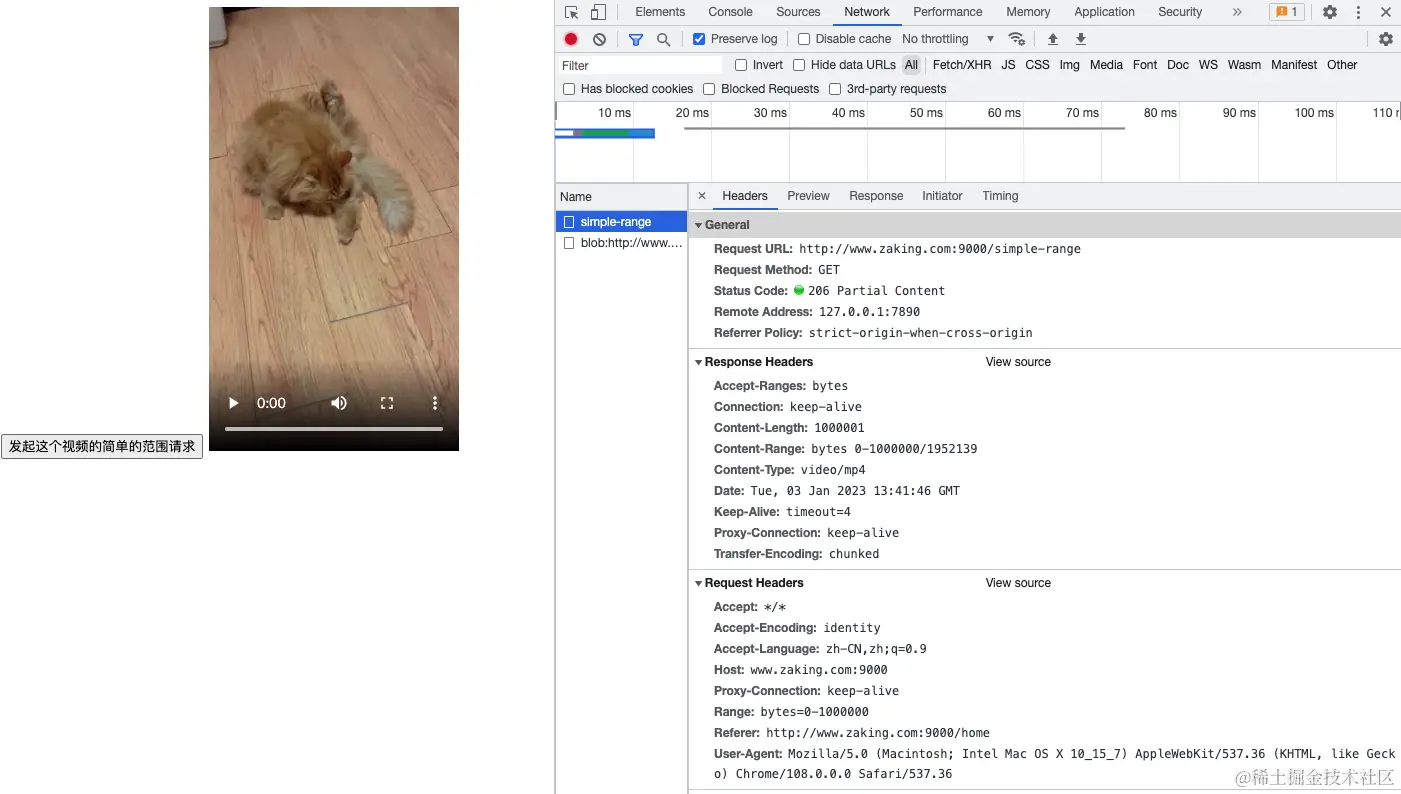Filter requests by Manifest type
The width and height of the screenshot is (1401, 794).
point(1294,65)
